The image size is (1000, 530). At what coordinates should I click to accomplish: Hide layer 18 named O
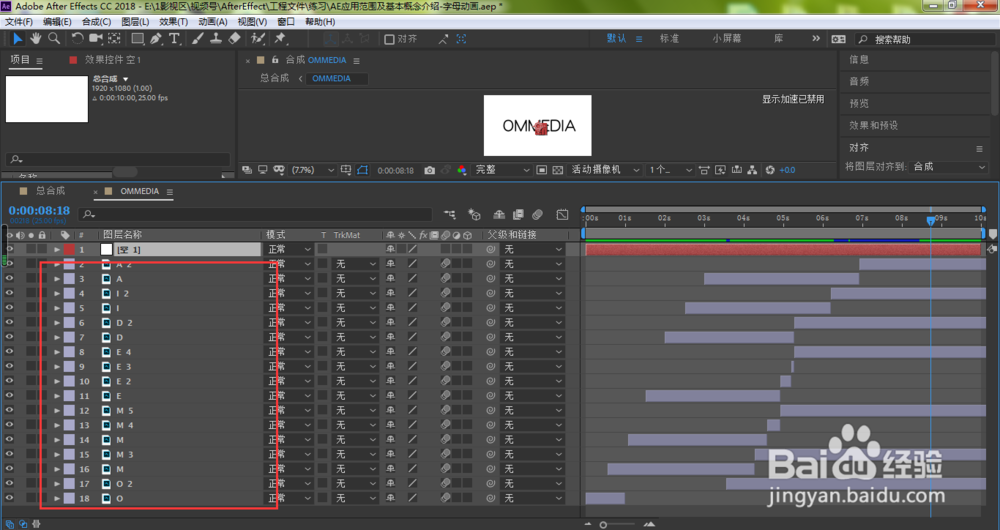point(9,498)
